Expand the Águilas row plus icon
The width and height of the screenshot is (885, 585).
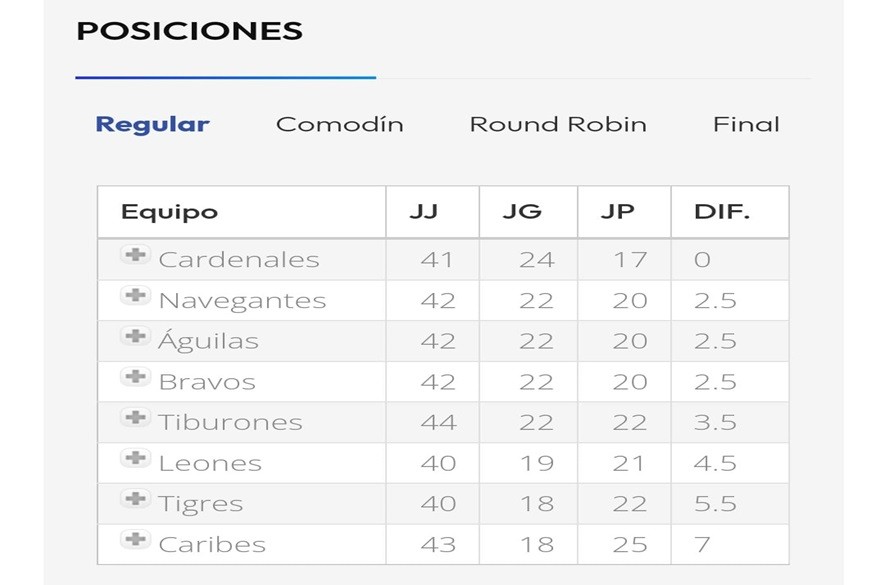(134, 336)
